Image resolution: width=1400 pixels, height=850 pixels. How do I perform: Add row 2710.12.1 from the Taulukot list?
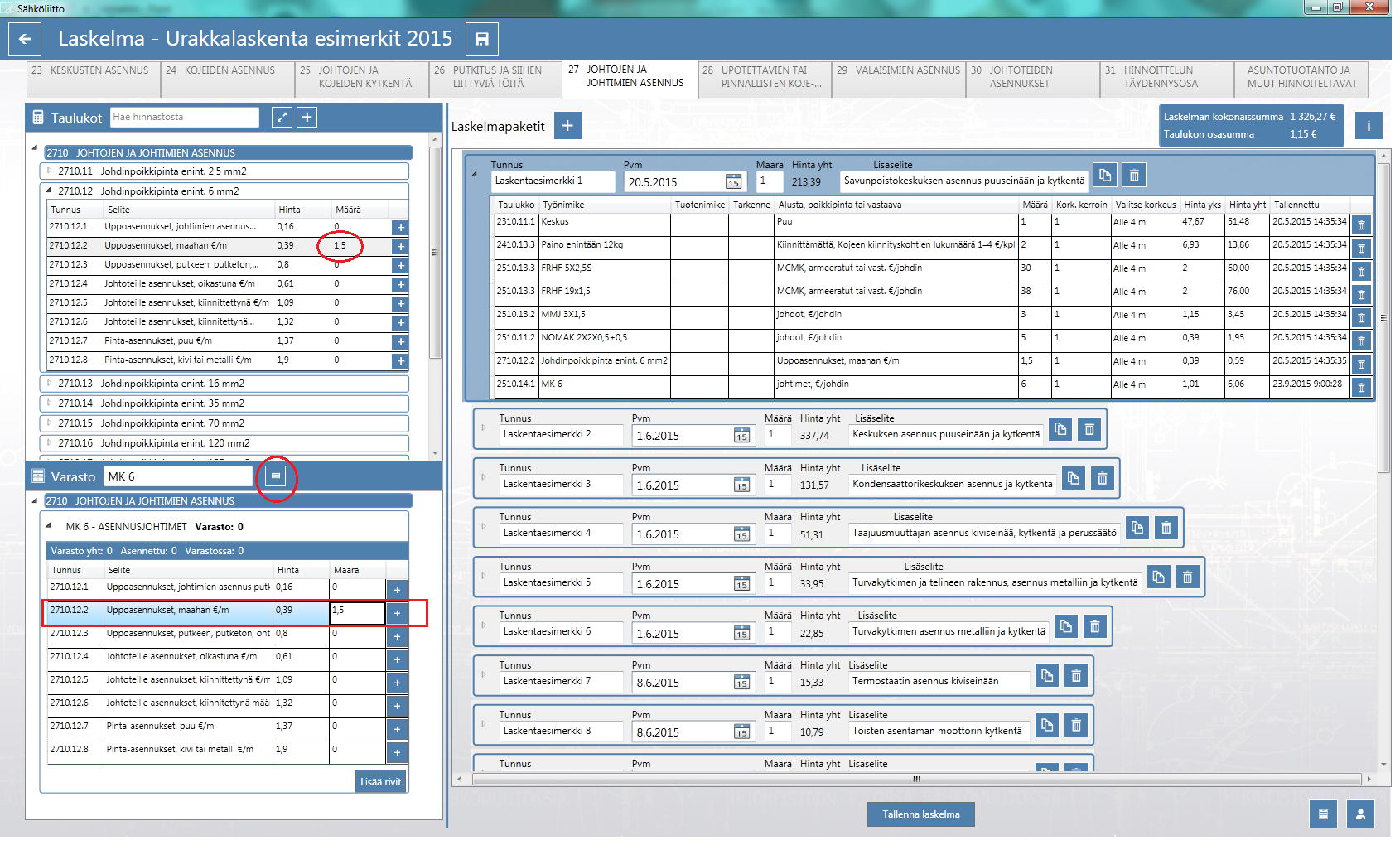(x=400, y=227)
